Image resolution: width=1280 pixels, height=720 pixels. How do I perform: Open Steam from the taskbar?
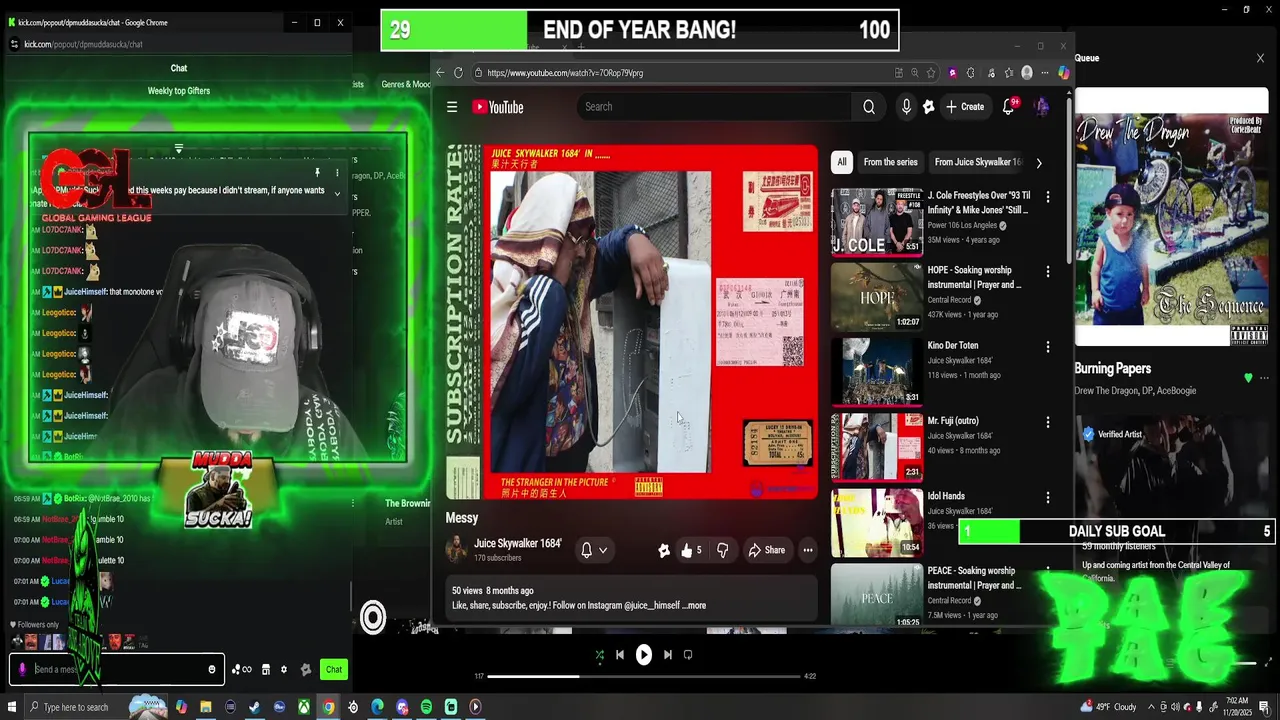(x=254, y=707)
